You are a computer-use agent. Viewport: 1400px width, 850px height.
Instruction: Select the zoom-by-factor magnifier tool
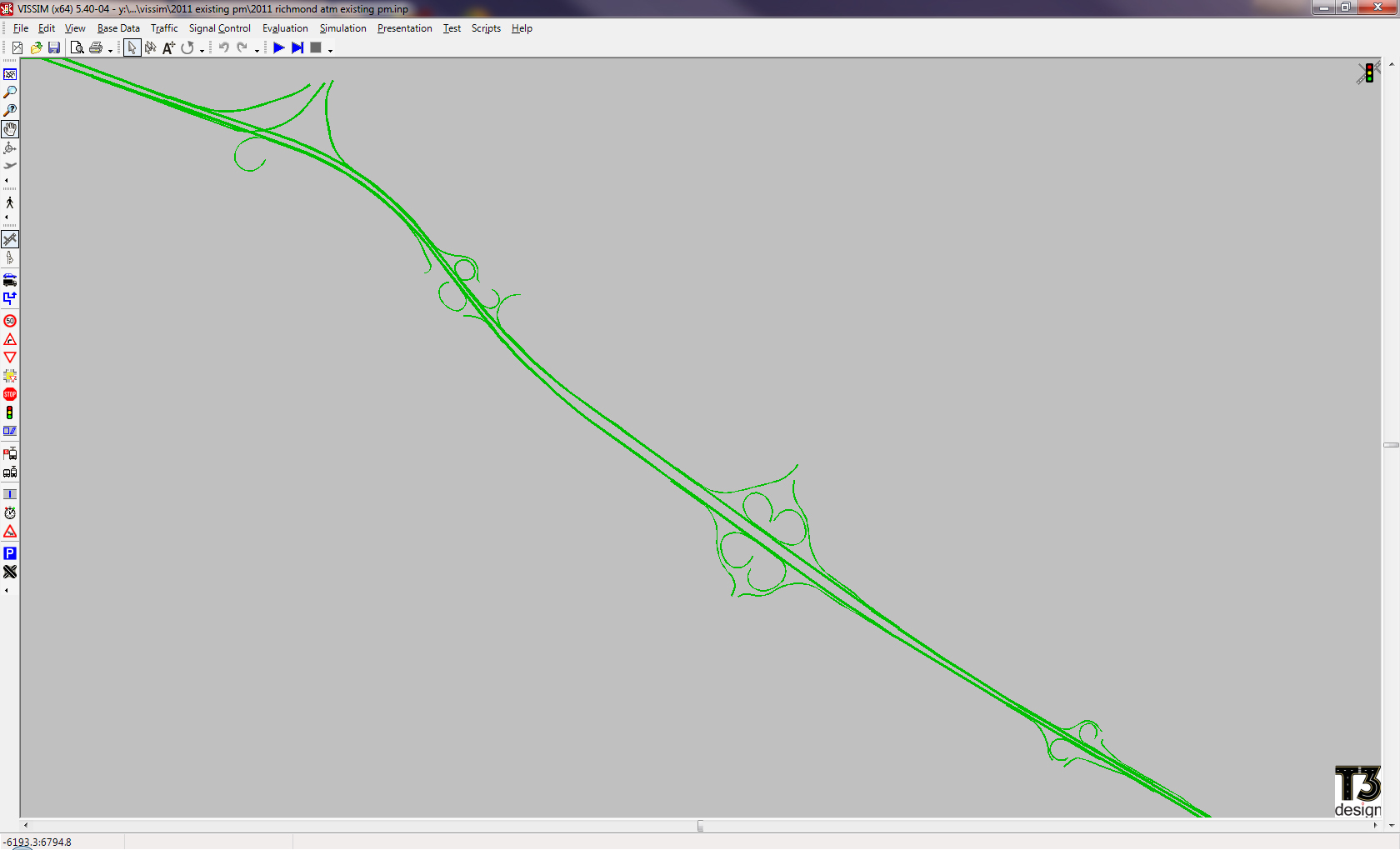point(10,111)
